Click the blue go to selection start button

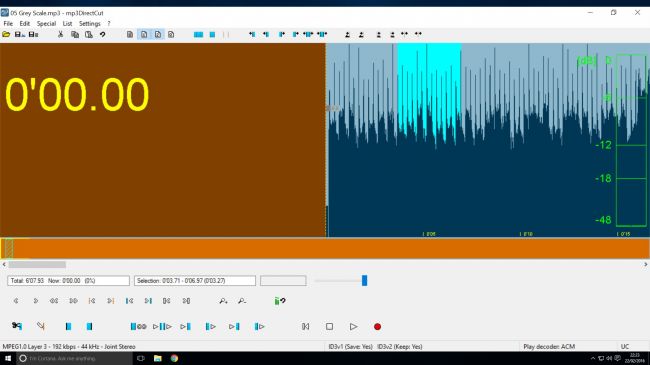pyautogui.click(x=129, y=301)
